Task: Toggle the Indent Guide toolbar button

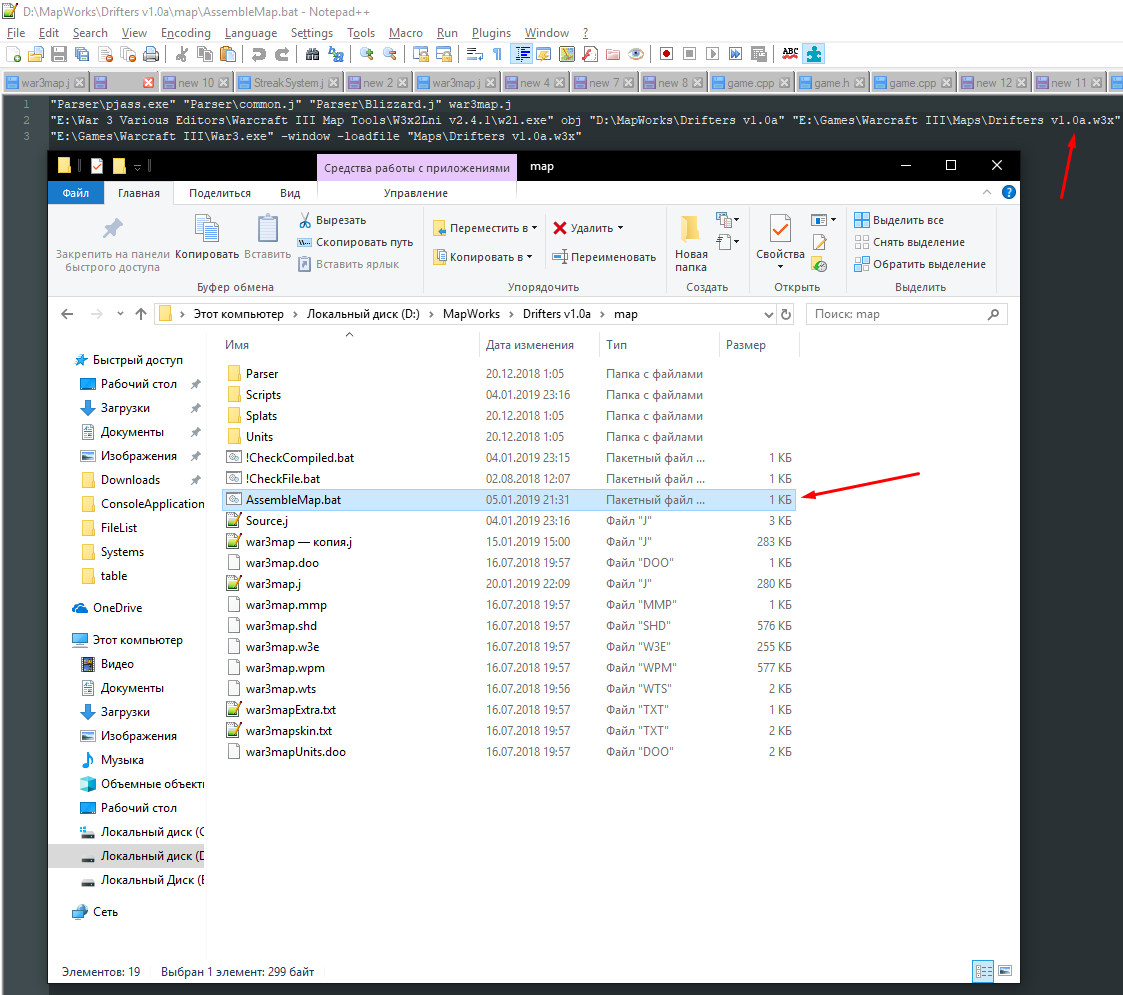Action: (521, 54)
